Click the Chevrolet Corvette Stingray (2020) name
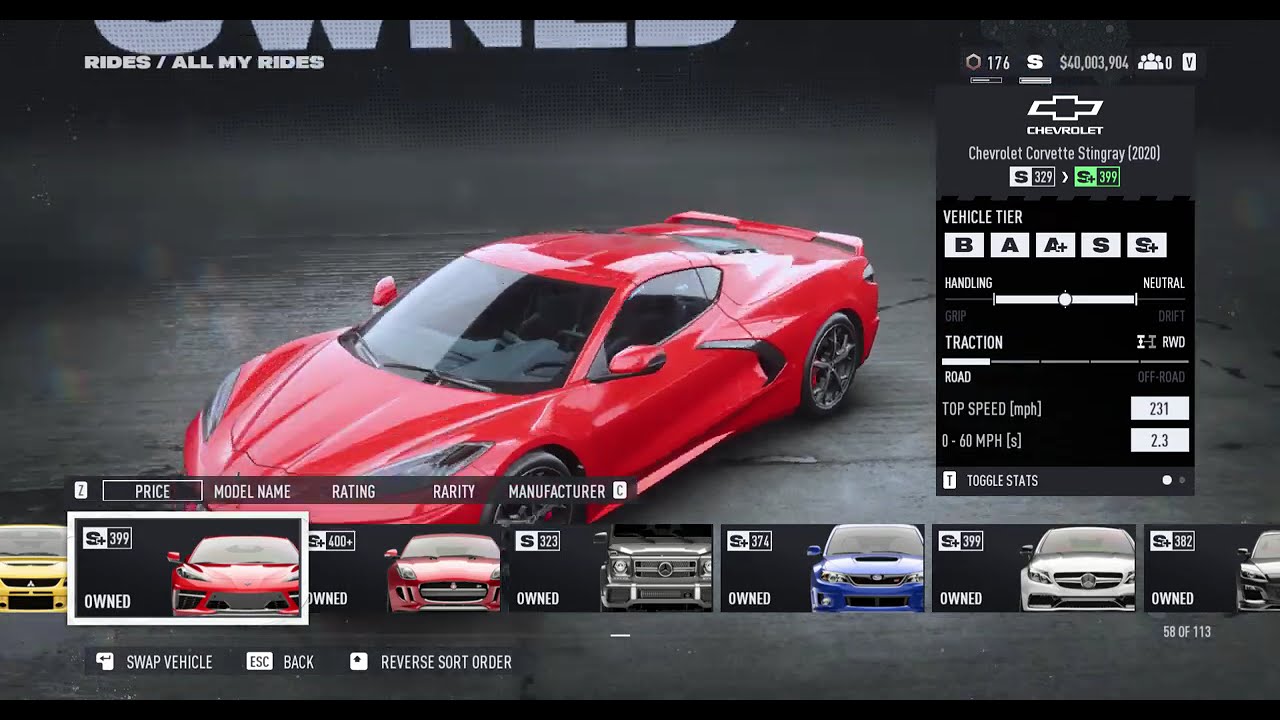Viewport: 1280px width, 720px height. click(x=1064, y=153)
